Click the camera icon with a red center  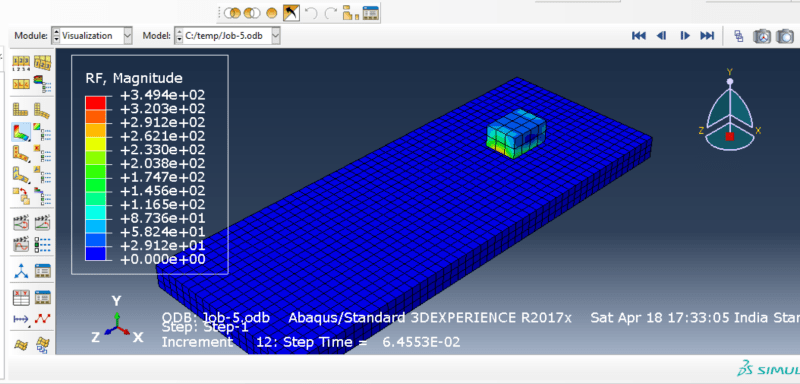[x=762, y=36]
